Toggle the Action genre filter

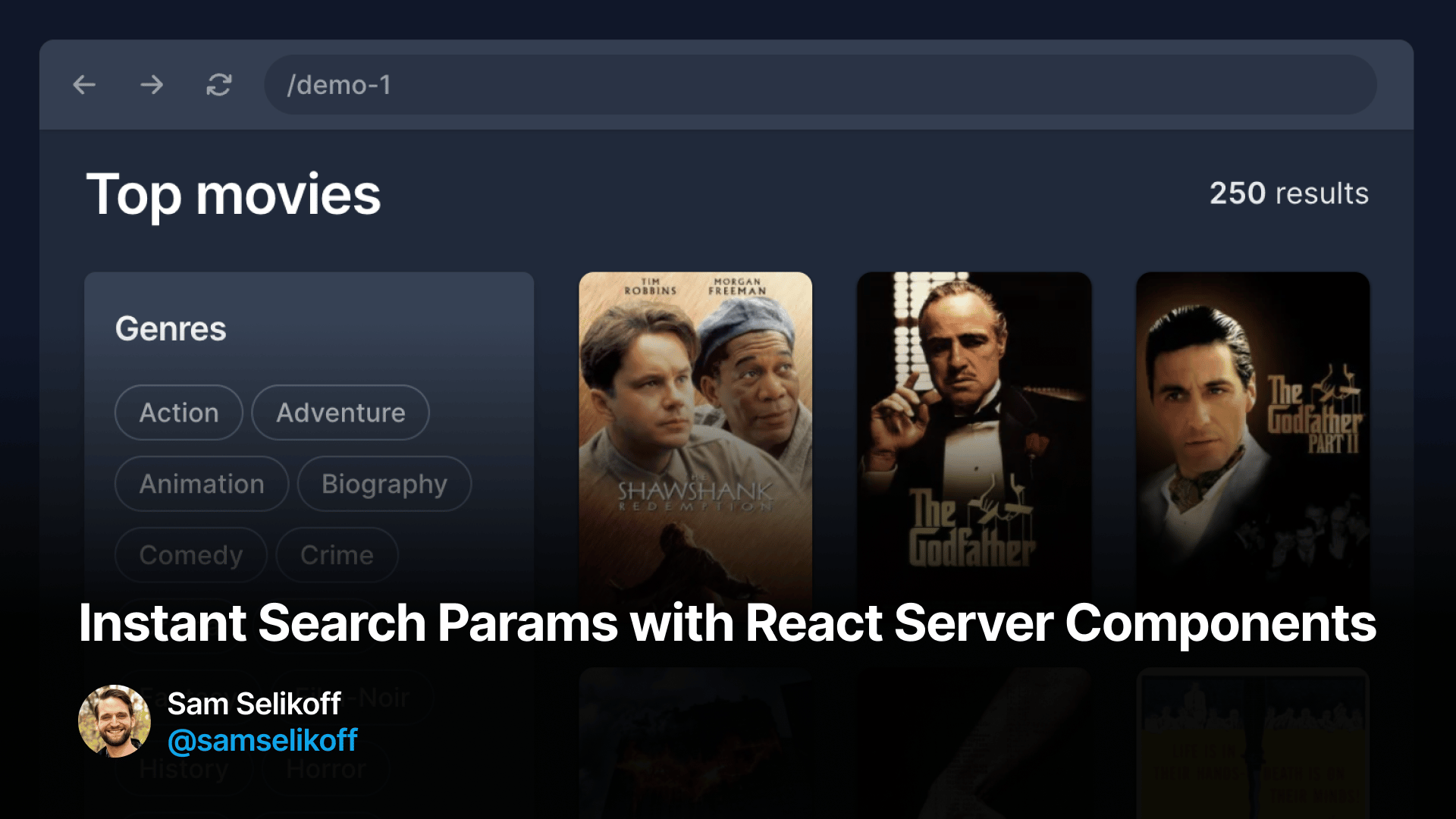point(179,413)
